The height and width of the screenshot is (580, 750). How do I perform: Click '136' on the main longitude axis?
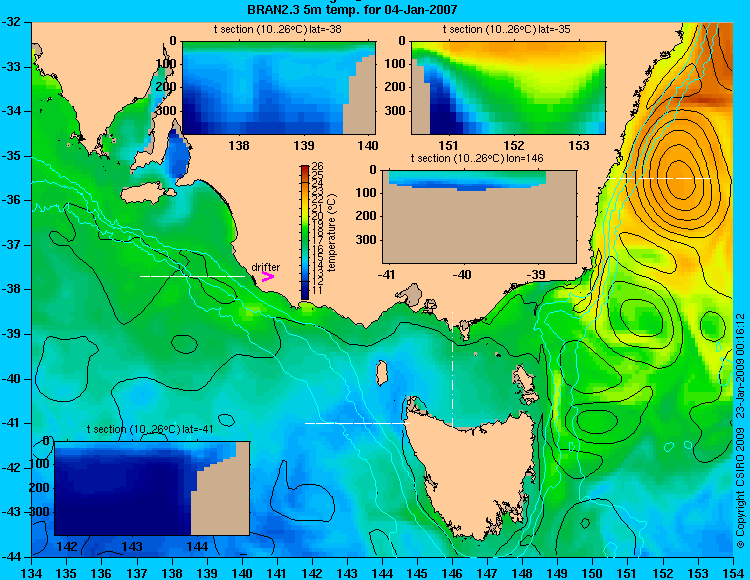point(101,573)
